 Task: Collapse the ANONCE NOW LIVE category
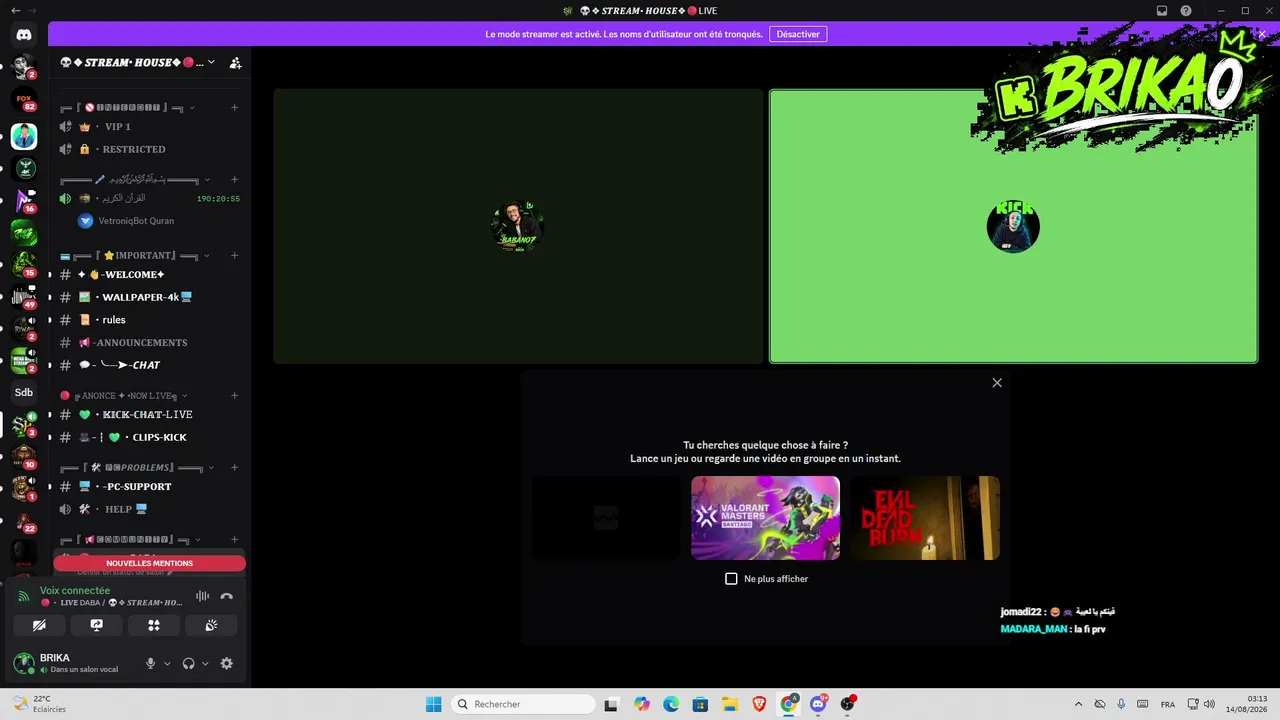[x=124, y=395]
